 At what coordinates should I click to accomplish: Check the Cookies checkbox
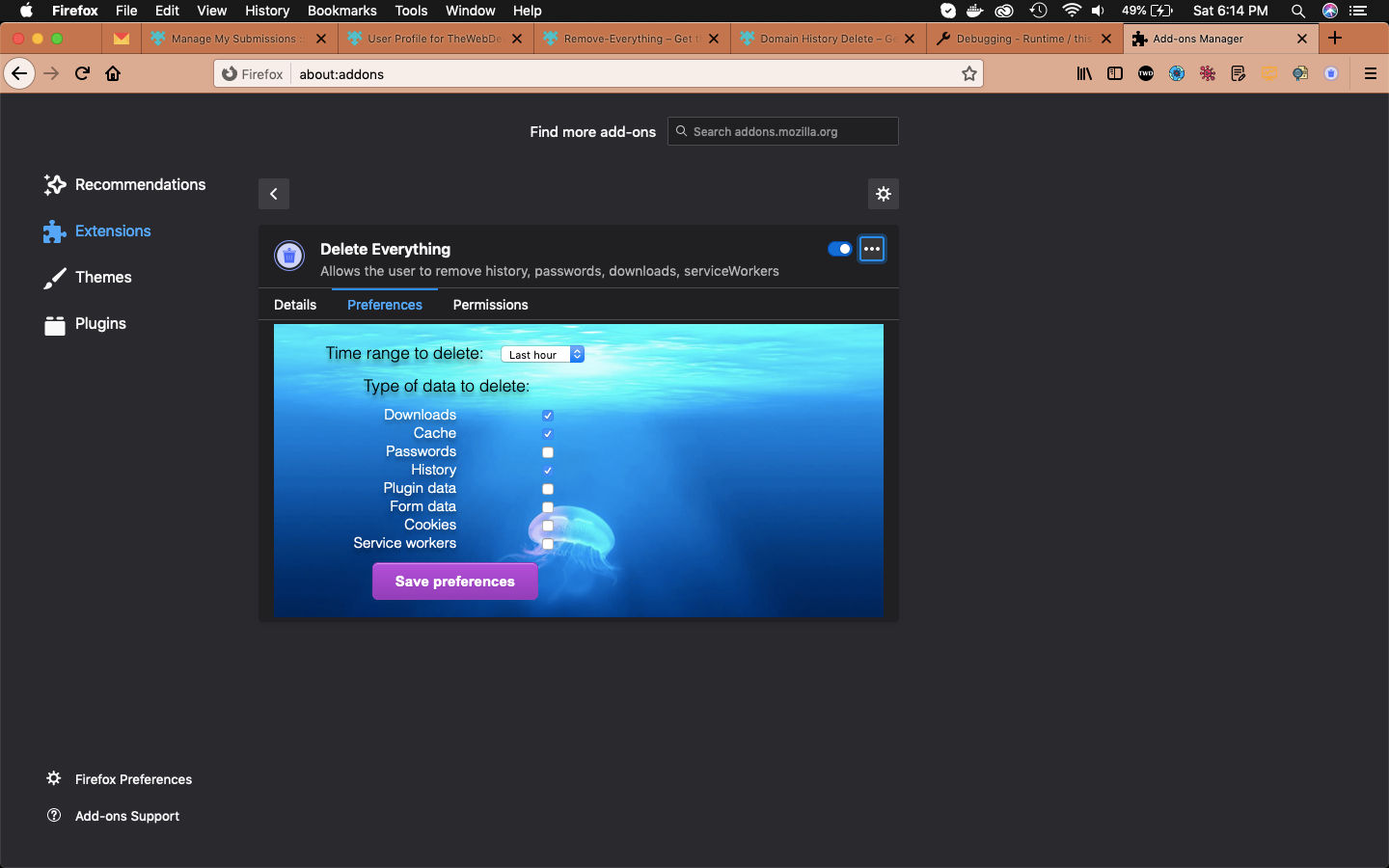click(x=548, y=526)
